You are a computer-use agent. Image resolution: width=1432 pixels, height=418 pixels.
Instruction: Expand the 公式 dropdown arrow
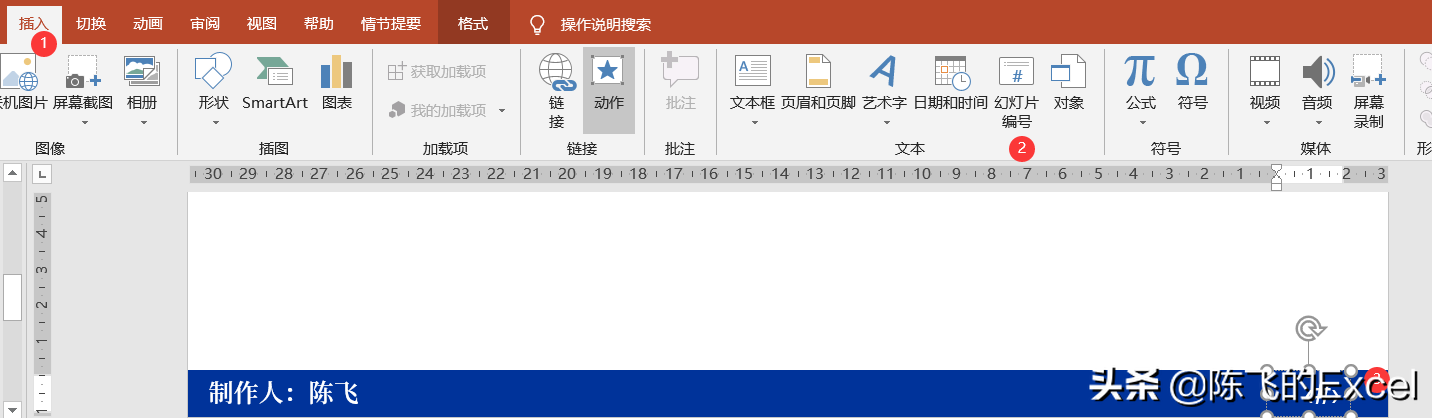(1141, 123)
